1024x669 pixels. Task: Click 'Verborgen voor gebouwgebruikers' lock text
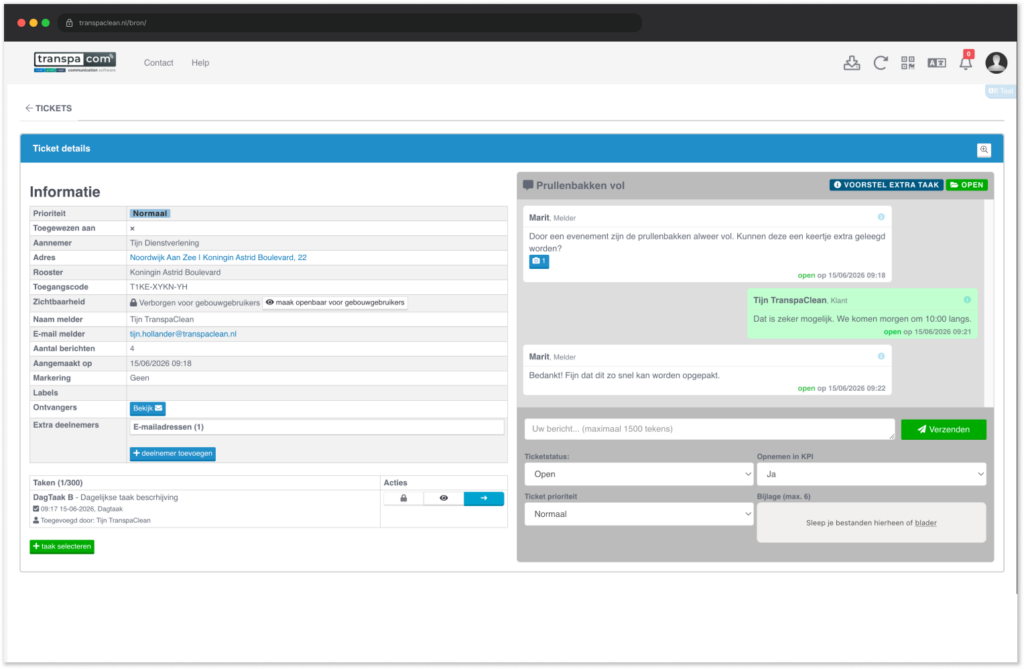(195, 303)
